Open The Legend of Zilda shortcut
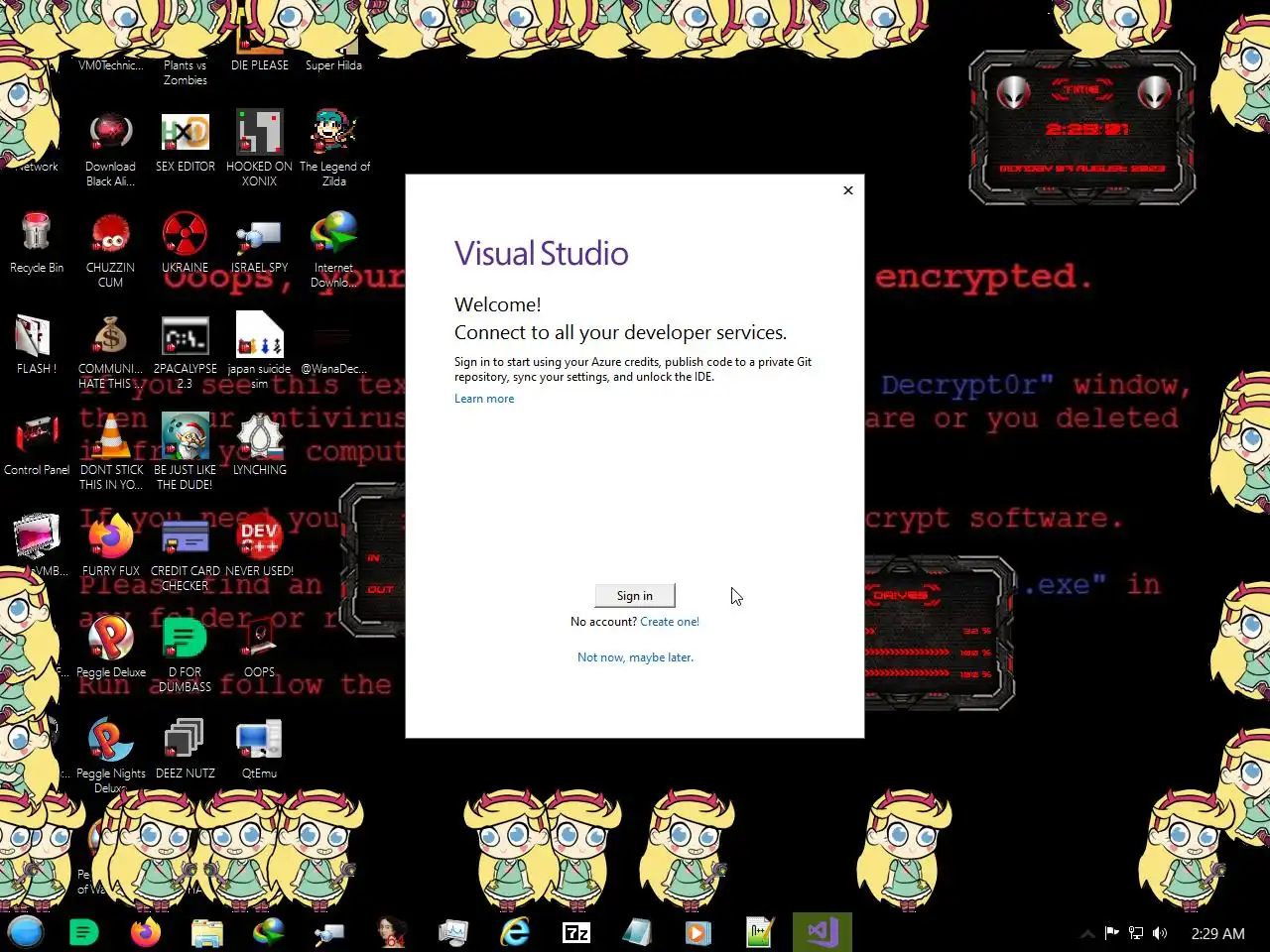The height and width of the screenshot is (952, 1270). 334,149
